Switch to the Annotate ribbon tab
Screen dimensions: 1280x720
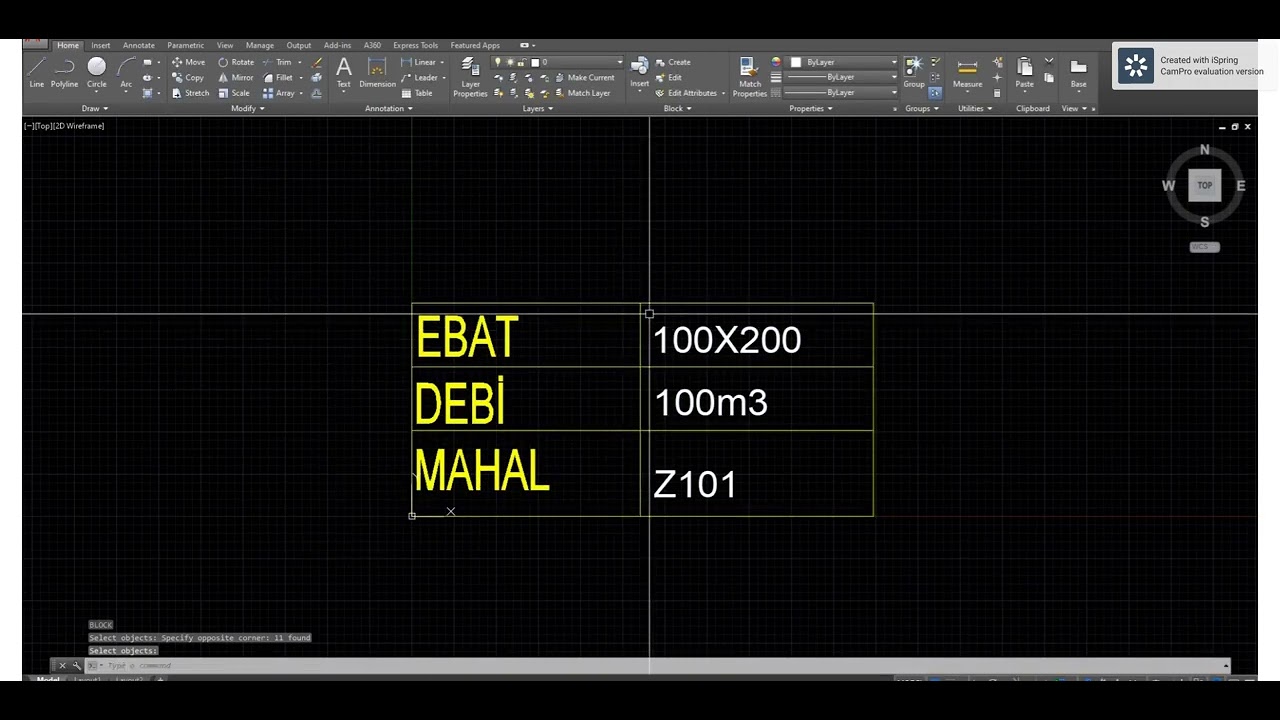click(x=139, y=45)
